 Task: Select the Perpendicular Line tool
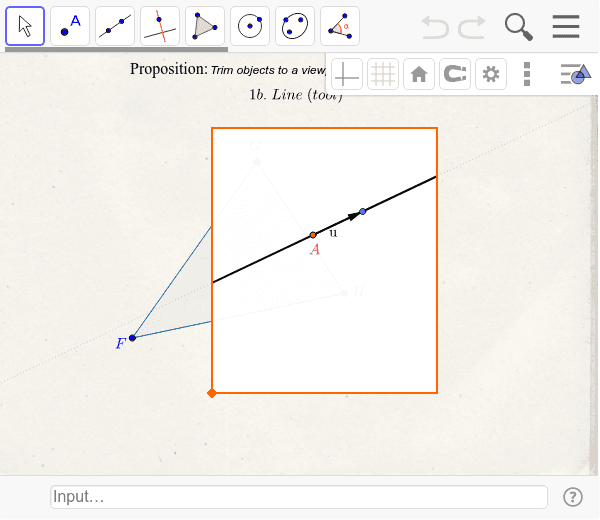160,26
